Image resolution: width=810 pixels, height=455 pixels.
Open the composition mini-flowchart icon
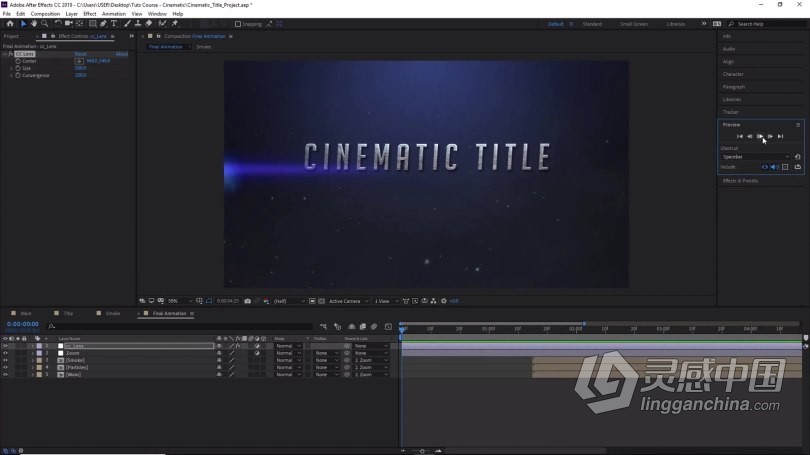(x=323, y=326)
